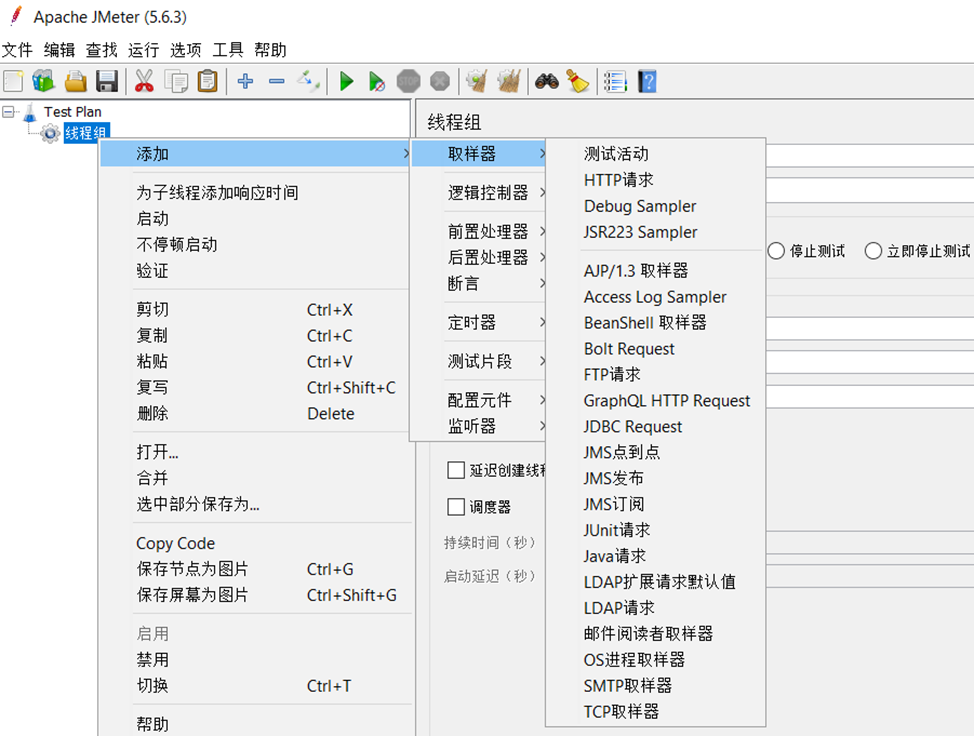Select JDBC Request in the submenu
The height and width of the screenshot is (736, 974).
[633, 426]
